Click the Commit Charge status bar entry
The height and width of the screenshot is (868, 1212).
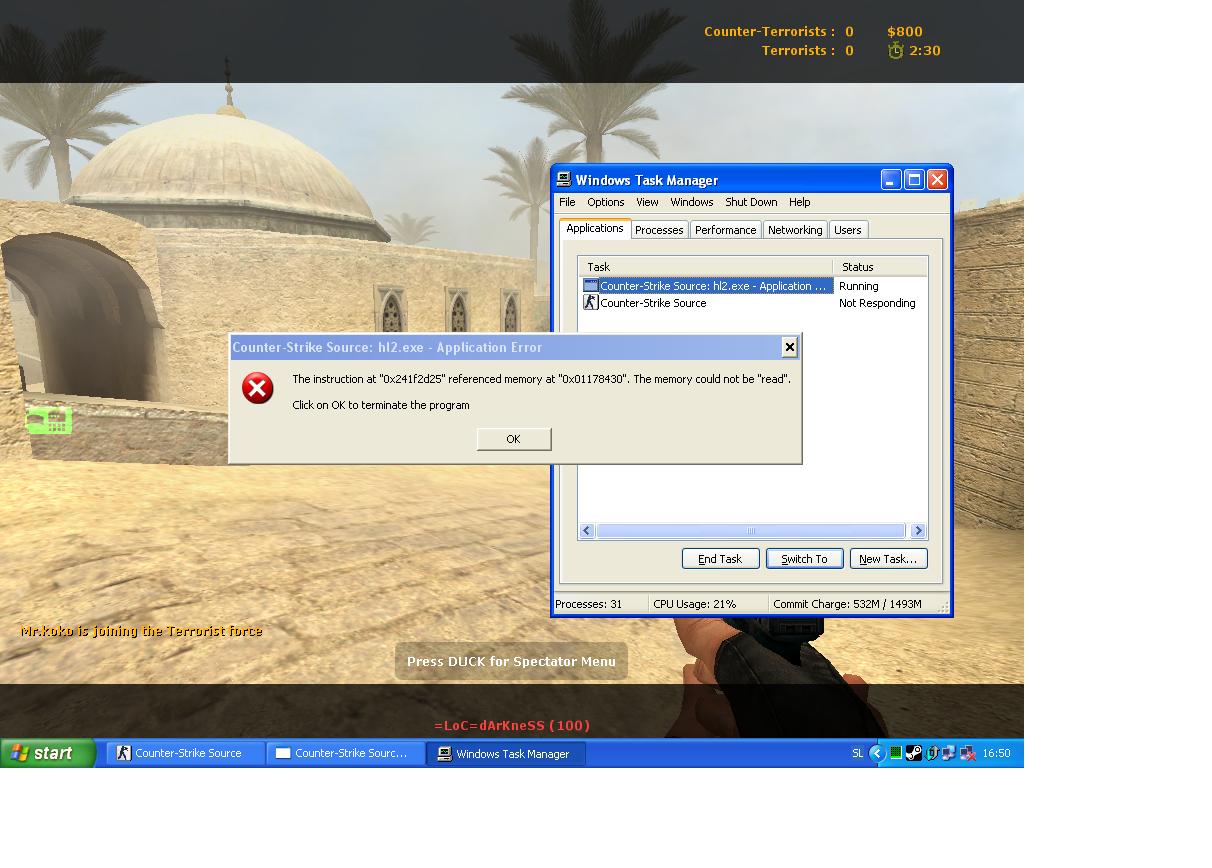848,604
